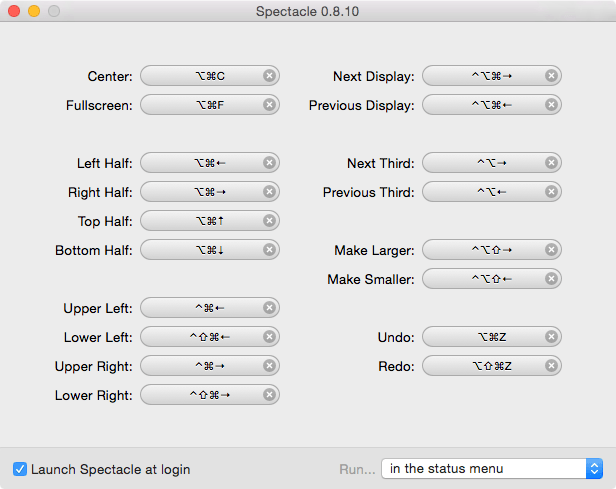This screenshot has height=489, width=616.
Task: Remove the Redo shortcut via x icon
Action: pyautogui.click(x=551, y=366)
